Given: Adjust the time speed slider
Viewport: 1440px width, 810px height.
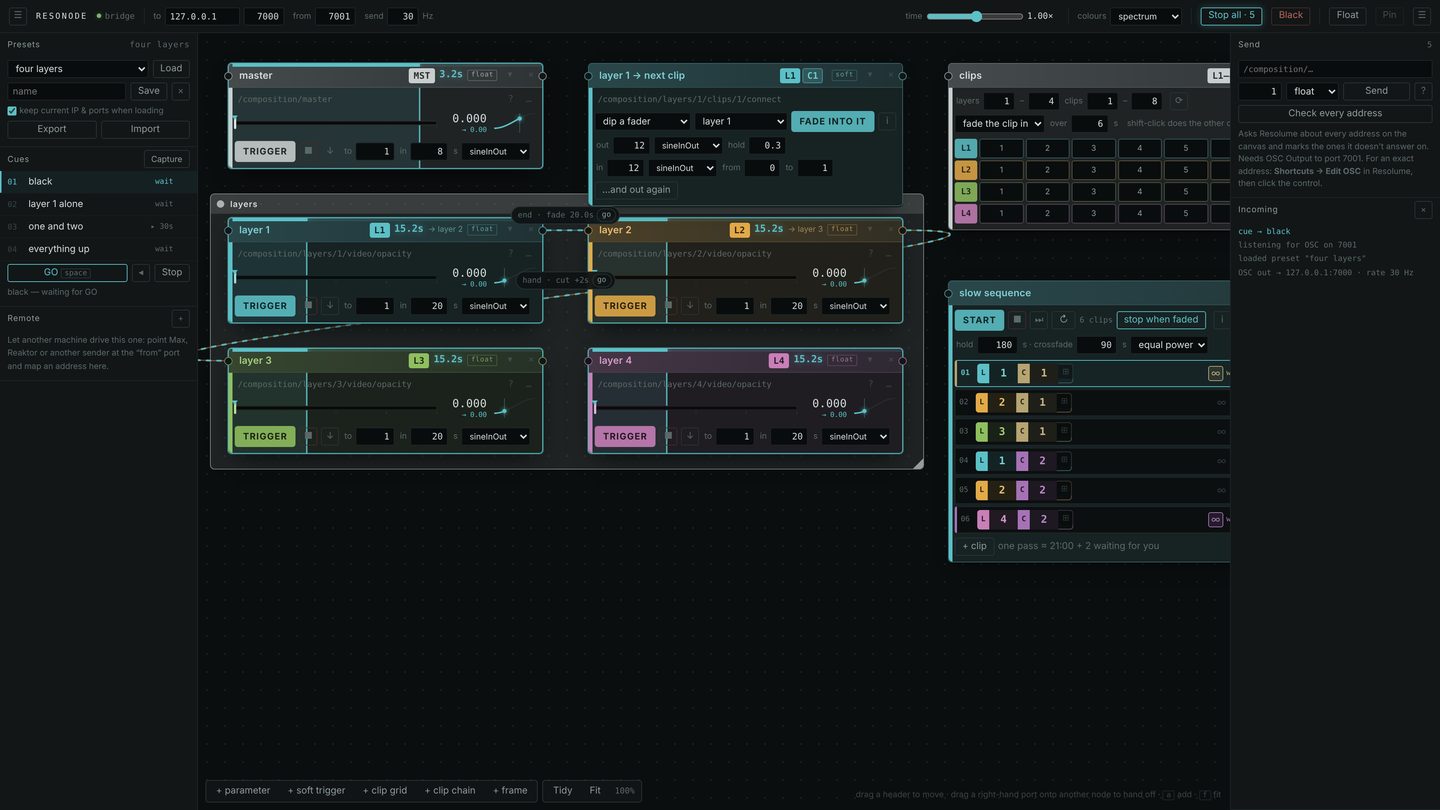Looking at the screenshot, I should coord(975,16).
